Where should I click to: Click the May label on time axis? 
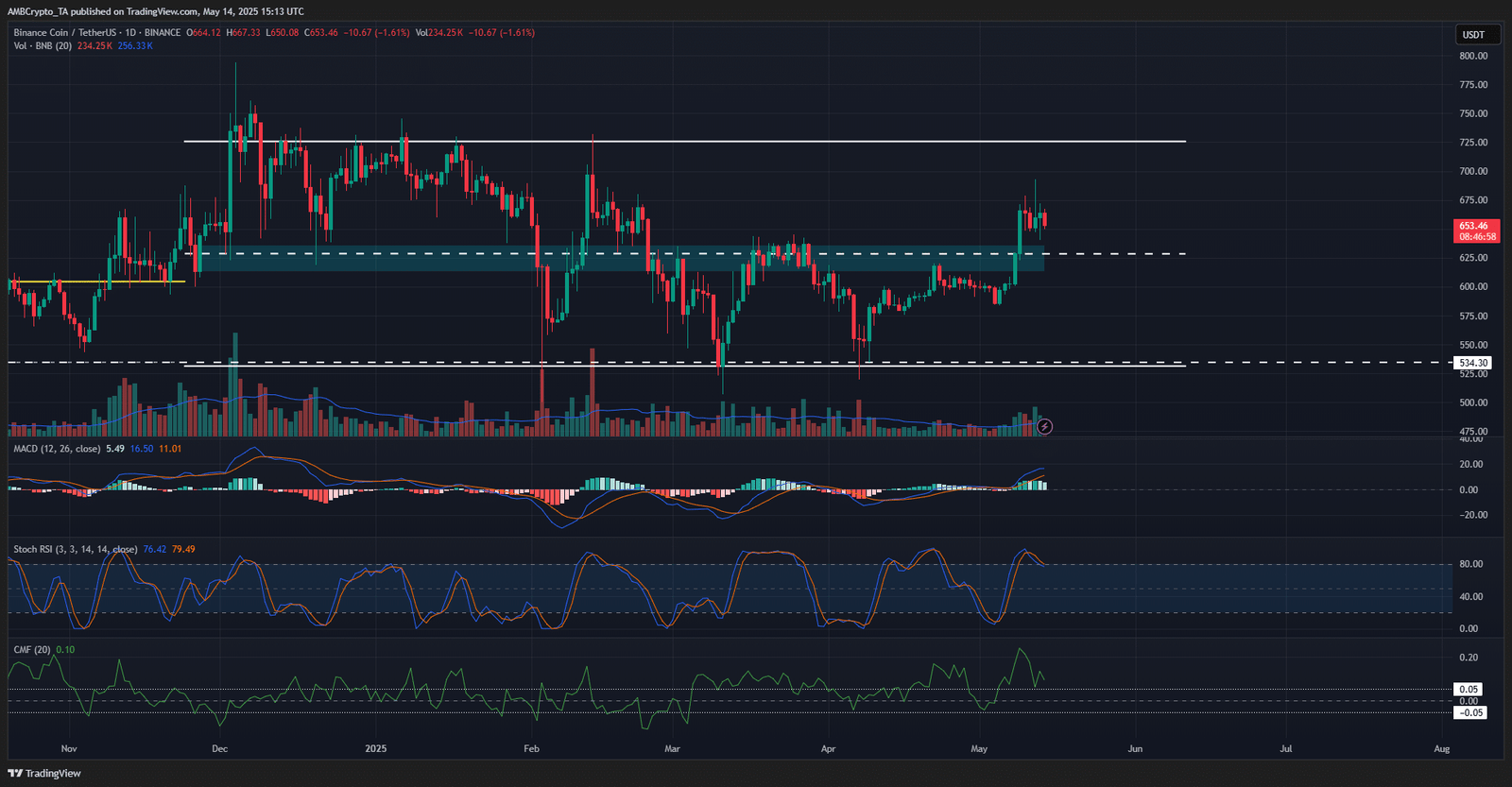pos(979,748)
